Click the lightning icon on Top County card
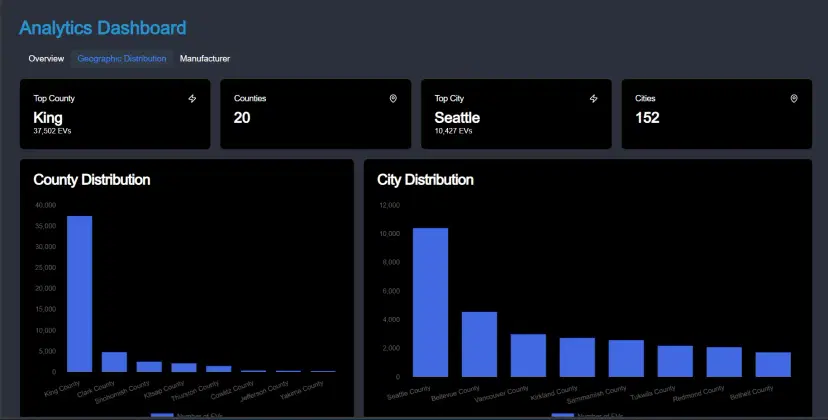828x420 pixels. point(192,99)
